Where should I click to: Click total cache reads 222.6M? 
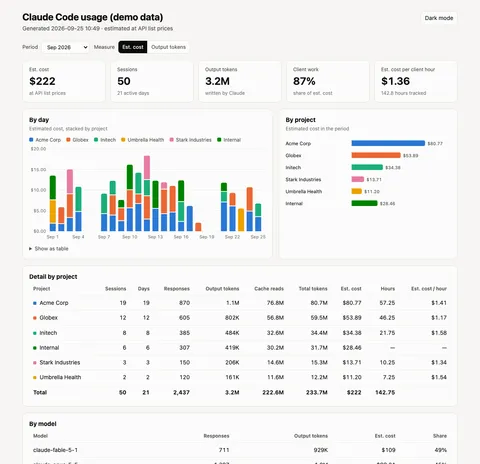[x=273, y=392]
